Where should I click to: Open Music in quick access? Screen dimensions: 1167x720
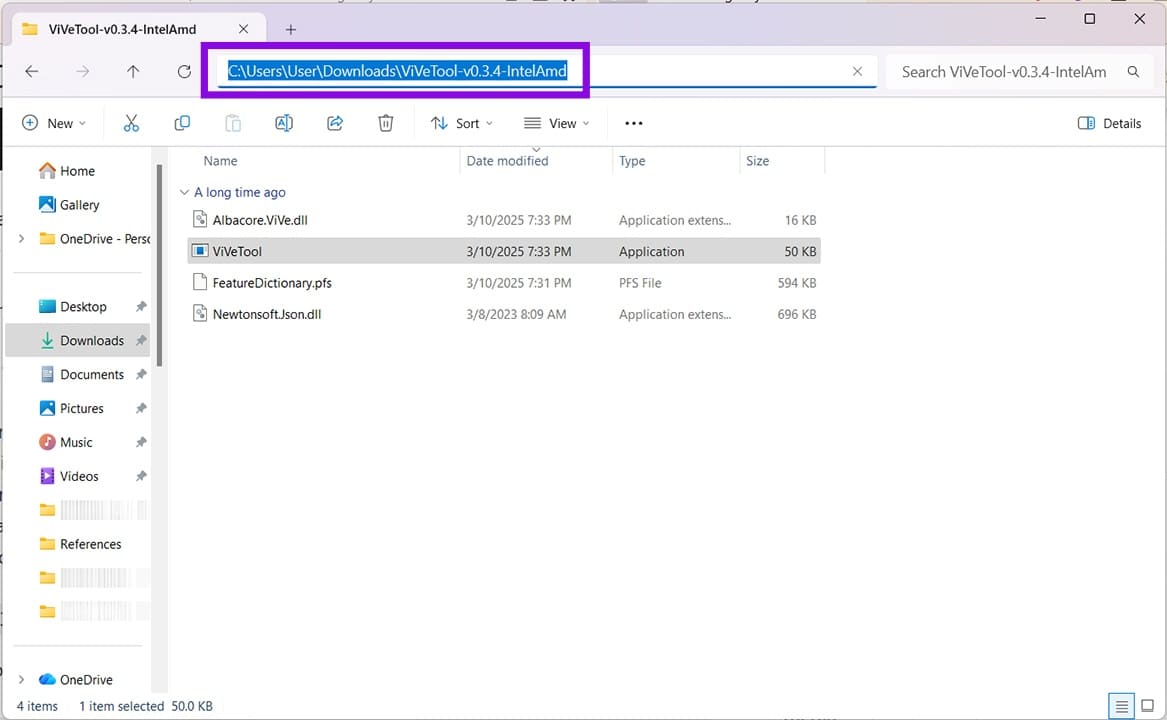(76, 442)
